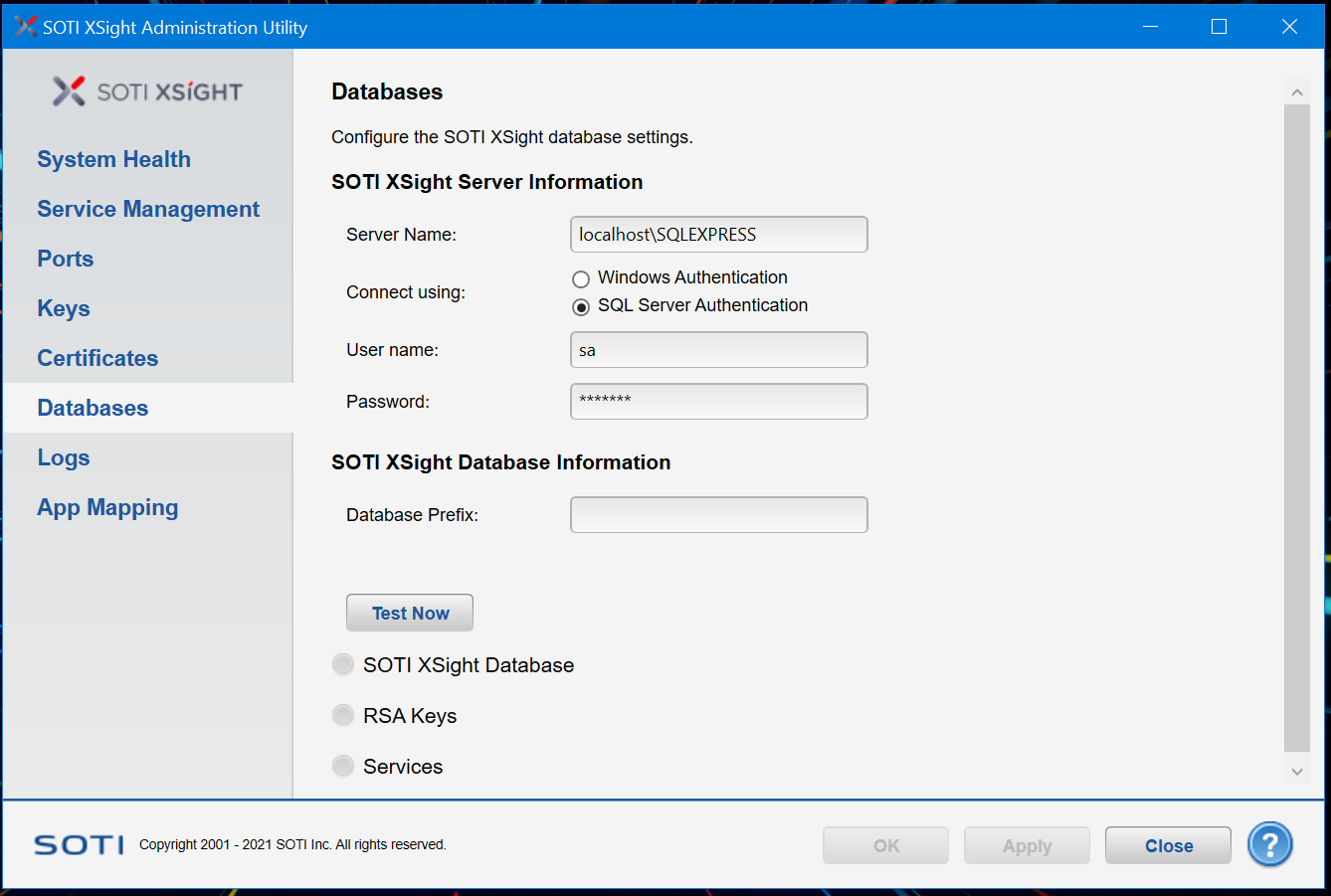The image size is (1331, 896).
Task: Click the SOTI XSight Database status indicator
Action: (343, 664)
